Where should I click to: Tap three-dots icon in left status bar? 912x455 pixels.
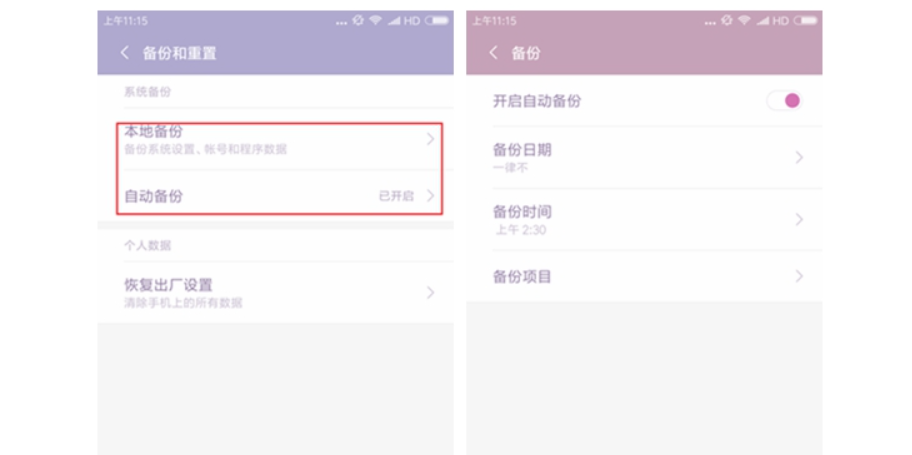(x=342, y=23)
